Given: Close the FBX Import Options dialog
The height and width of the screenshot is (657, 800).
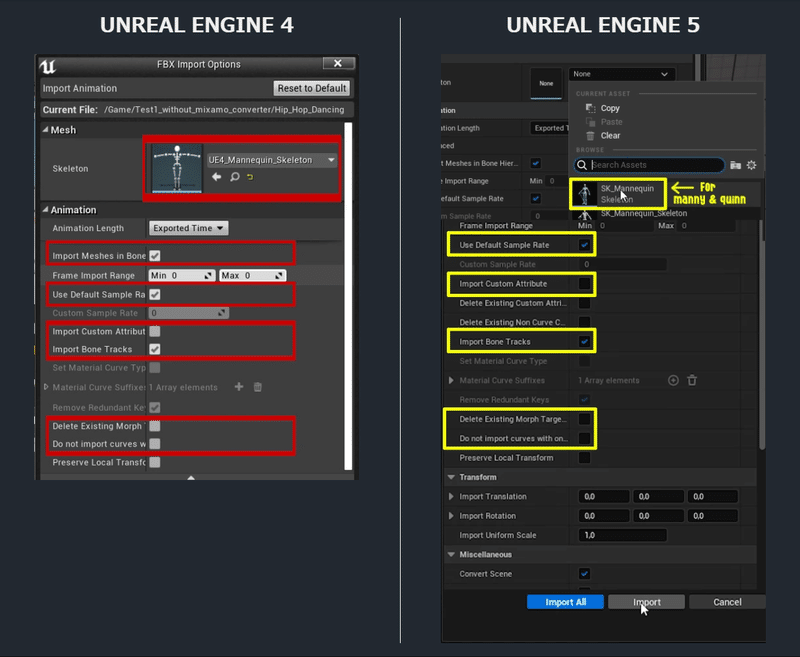Looking at the screenshot, I should pyautogui.click(x=338, y=63).
